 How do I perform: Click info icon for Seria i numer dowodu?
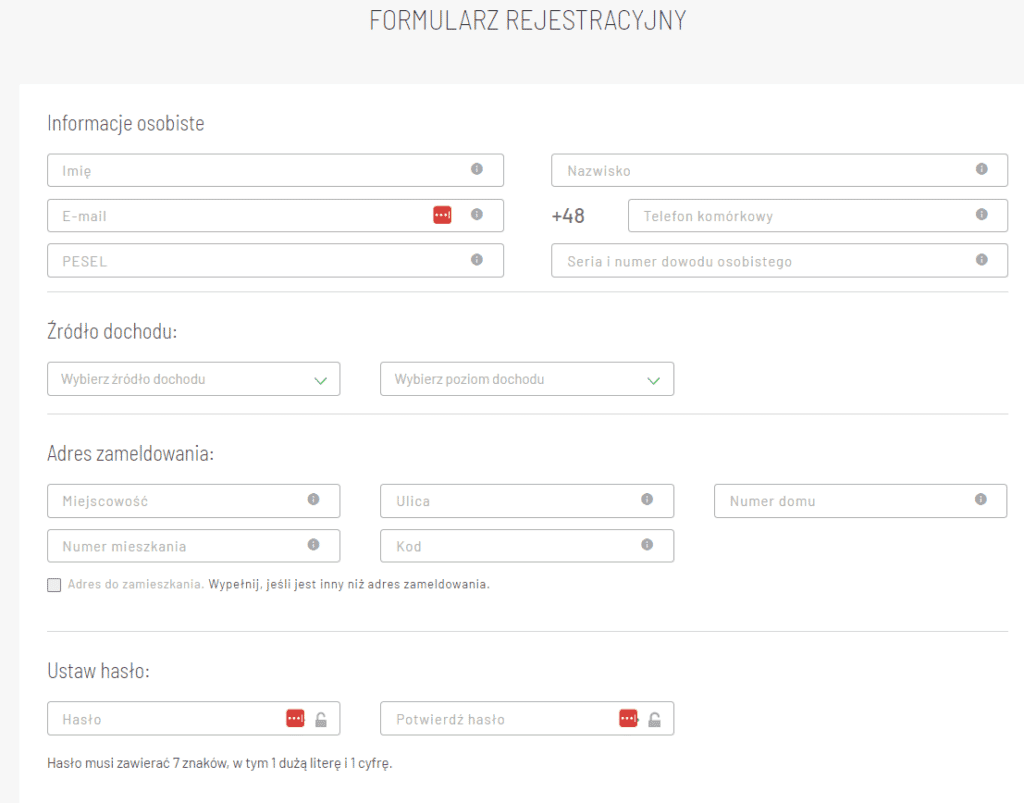981,260
